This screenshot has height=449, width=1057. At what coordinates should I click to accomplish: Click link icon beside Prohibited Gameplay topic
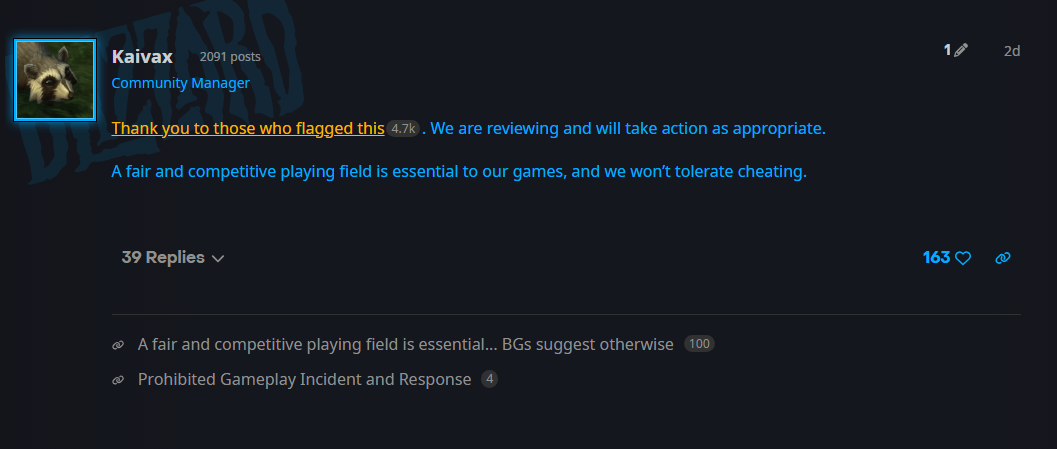pos(118,380)
